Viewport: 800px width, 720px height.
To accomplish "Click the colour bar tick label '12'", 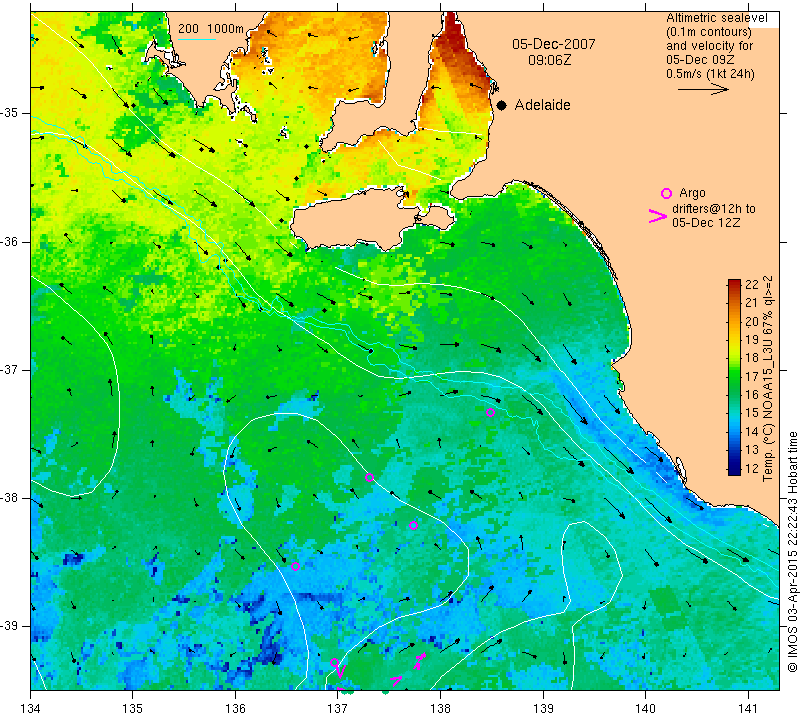I will (x=752, y=468).
